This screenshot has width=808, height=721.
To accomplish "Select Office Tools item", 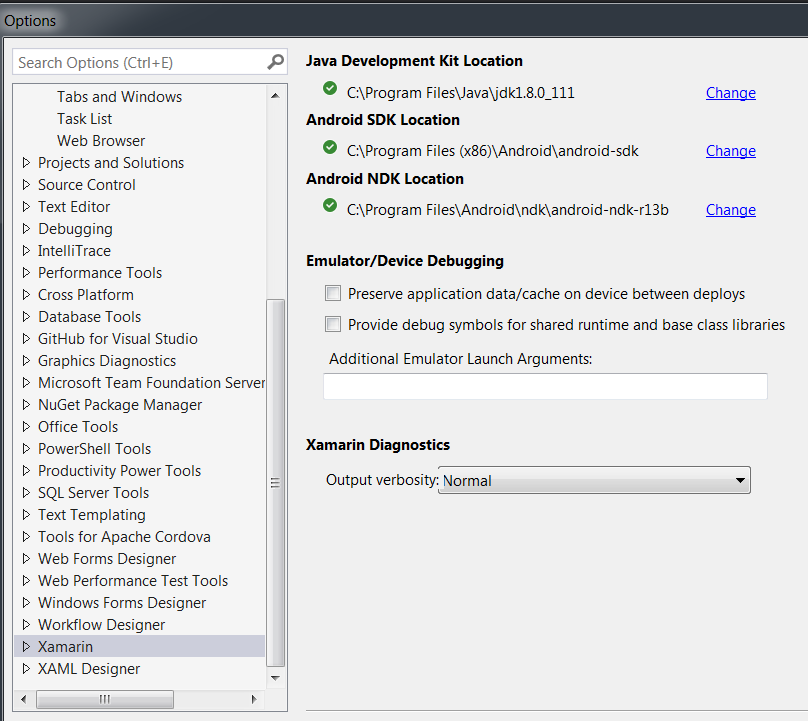I will [x=78, y=427].
